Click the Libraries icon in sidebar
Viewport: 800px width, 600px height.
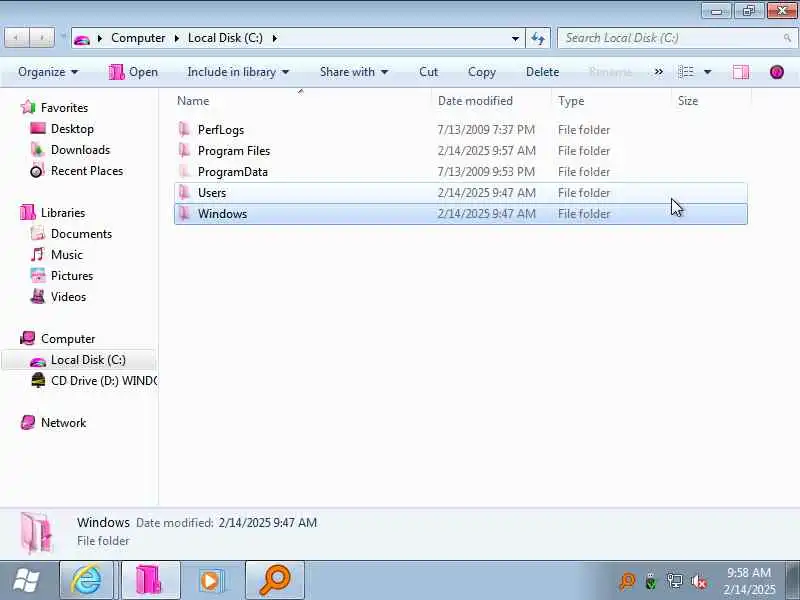[x=28, y=212]
